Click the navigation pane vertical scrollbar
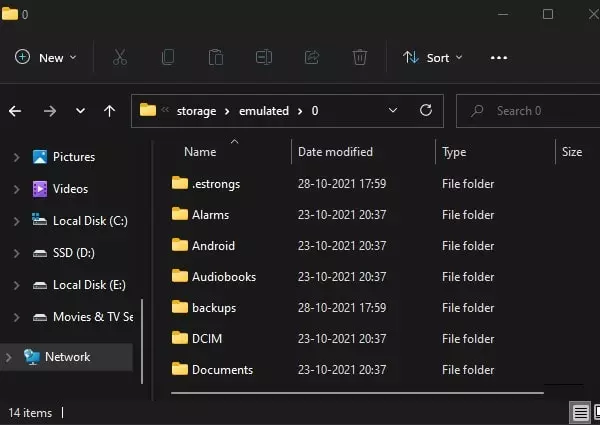 [142, 341]
